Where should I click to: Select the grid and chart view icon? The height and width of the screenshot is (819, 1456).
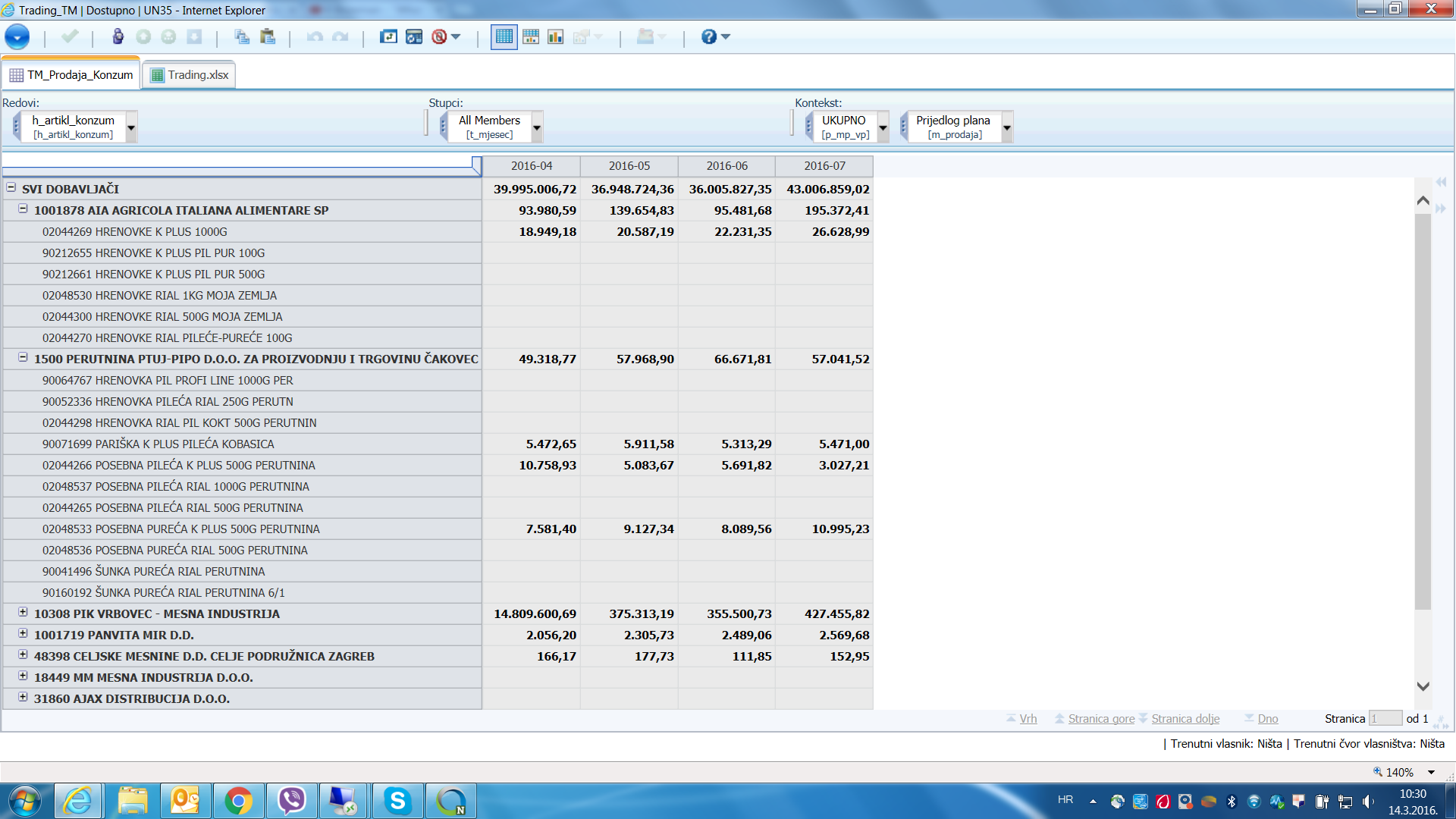tap(531, 36)
